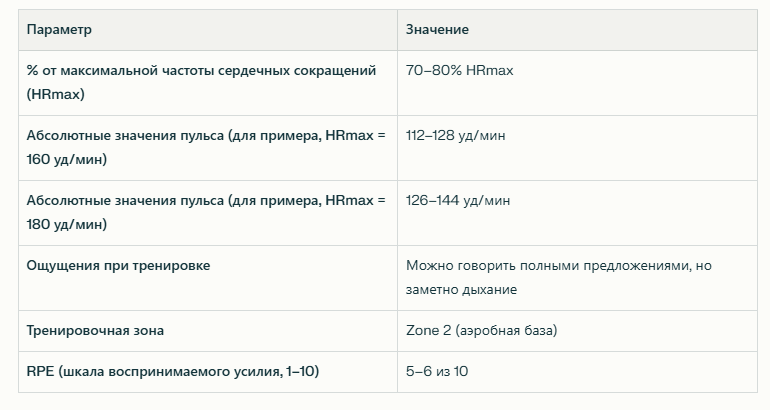The image size is (770, 410).
Task: Click the "заметно дыхание" text line
Action: pos(461,290)
